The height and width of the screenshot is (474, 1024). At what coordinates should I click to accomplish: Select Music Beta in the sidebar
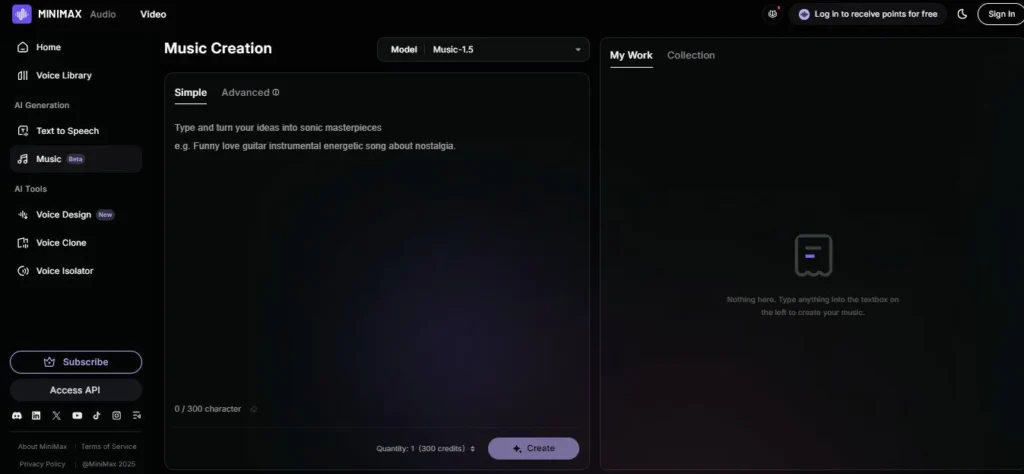point(76,159)
